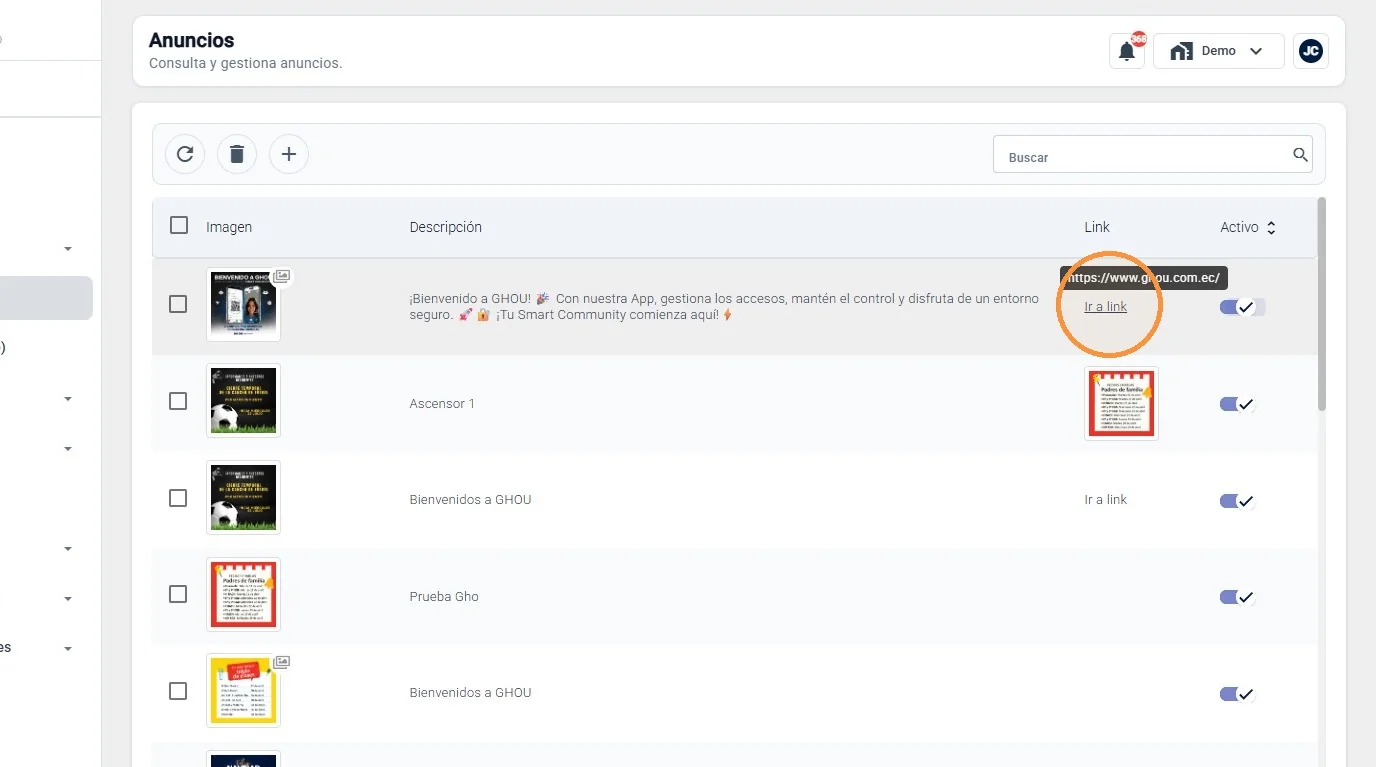Click the vertical table scrollbar
1376x767 pixels.
click(x=1322, y=304)
